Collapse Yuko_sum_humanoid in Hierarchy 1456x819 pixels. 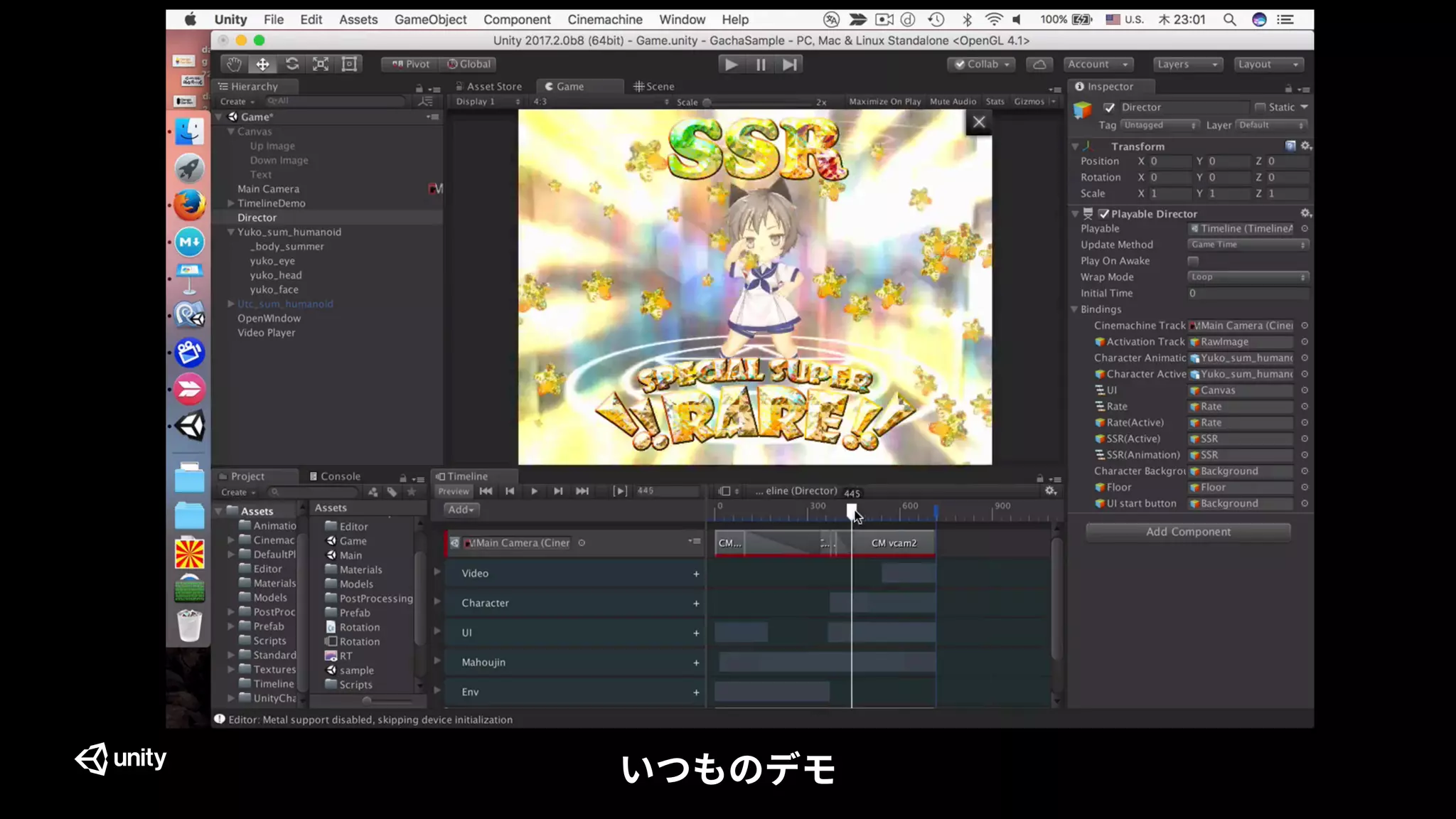(x=230, y=232)
